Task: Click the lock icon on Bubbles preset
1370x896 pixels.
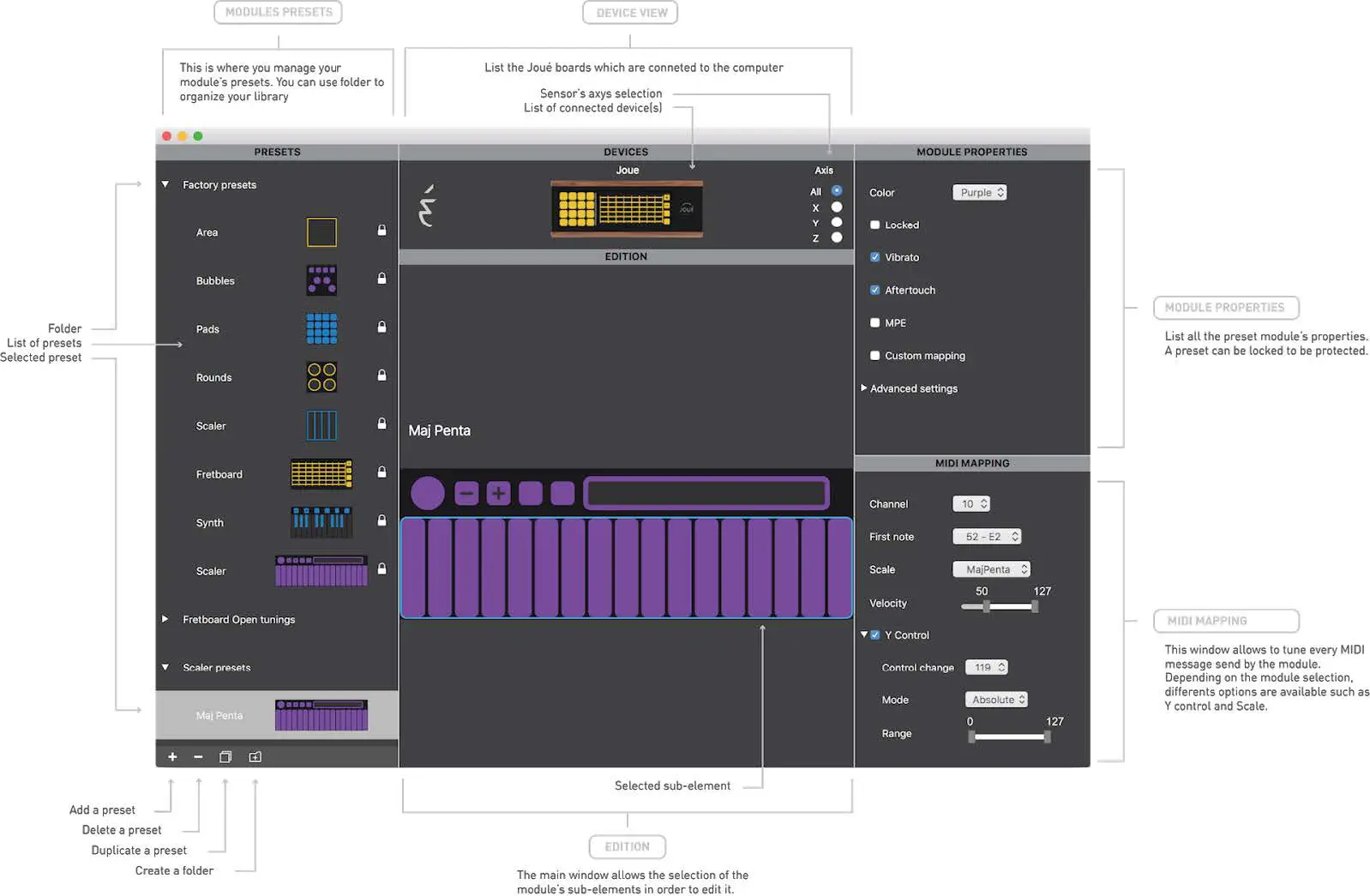Action: [x=382, y=279]
